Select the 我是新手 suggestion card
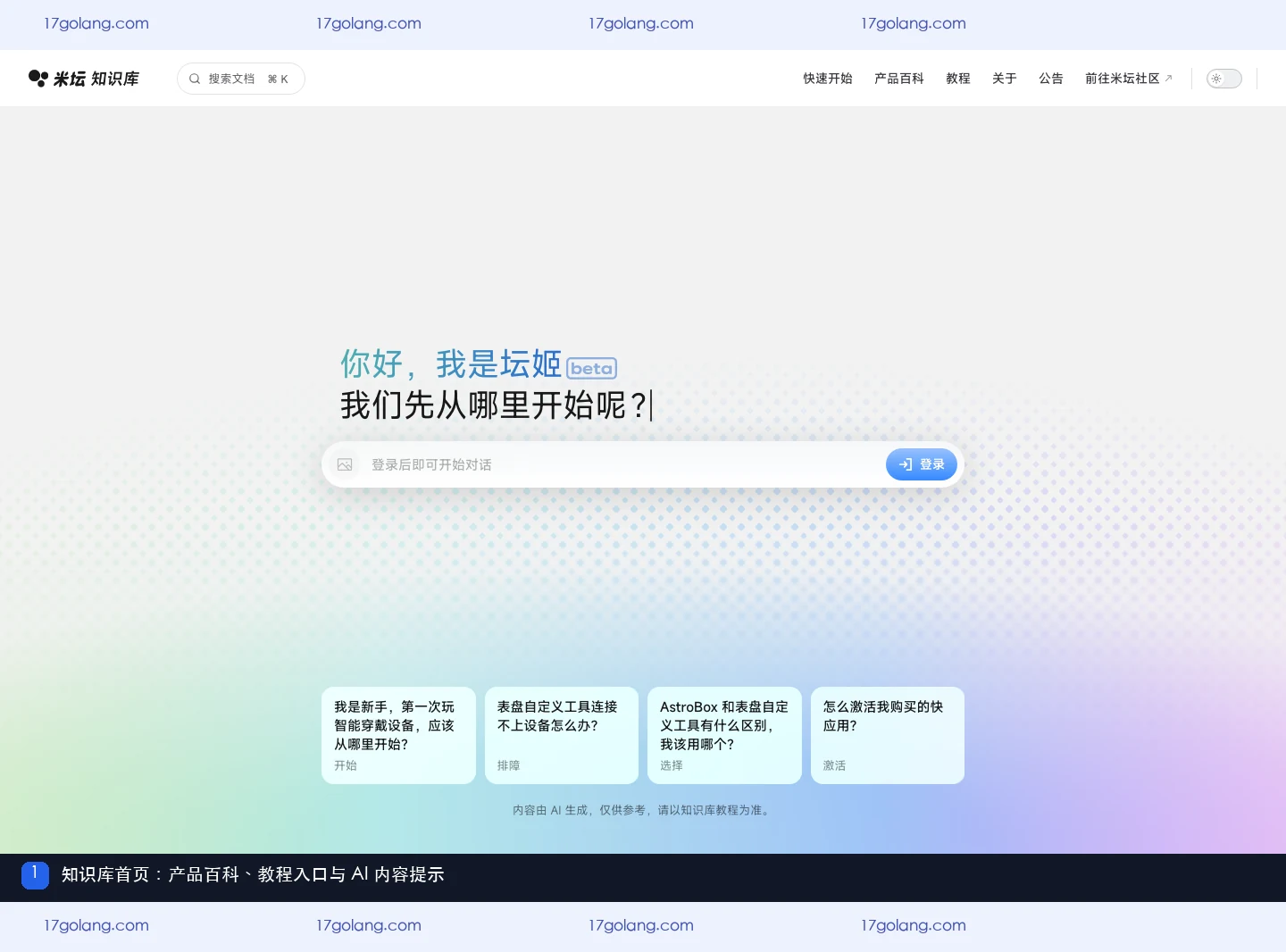The image size is (1286, 952). (x=398, y=735)
